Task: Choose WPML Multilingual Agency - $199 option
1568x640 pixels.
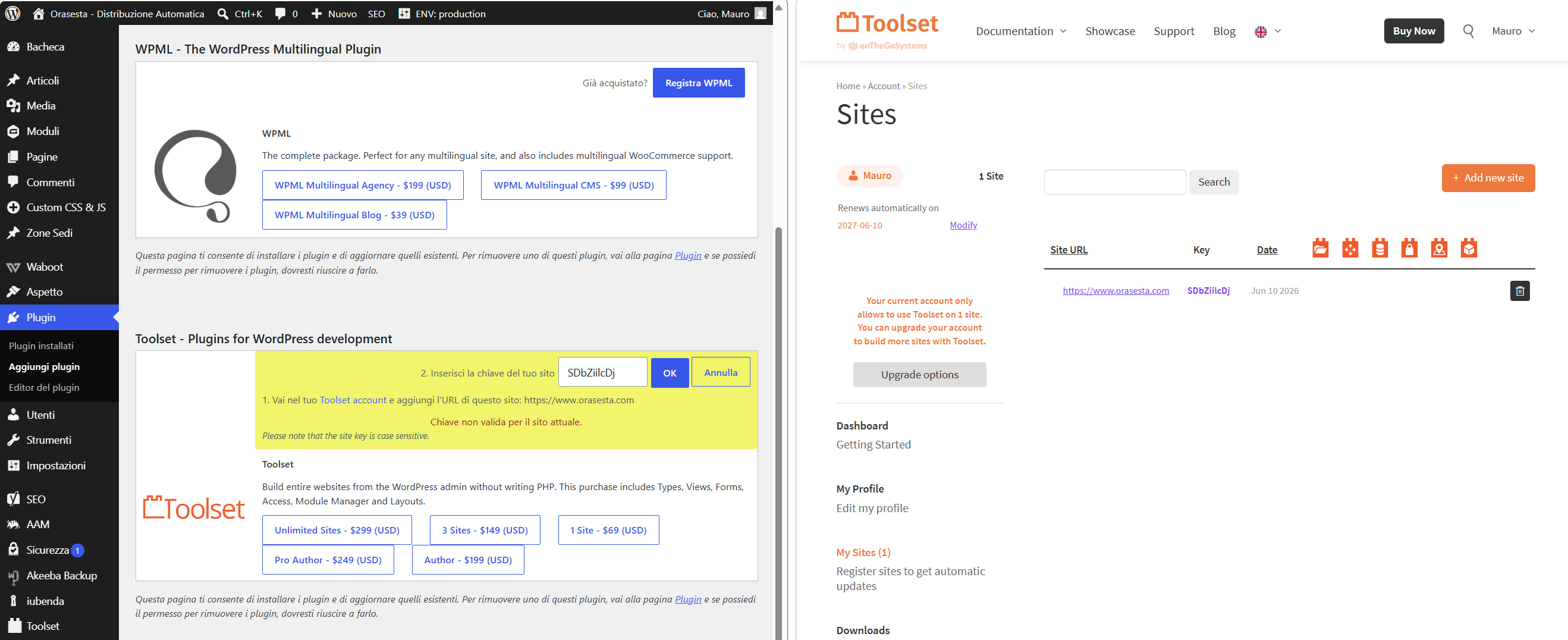Action: [362, 185]
